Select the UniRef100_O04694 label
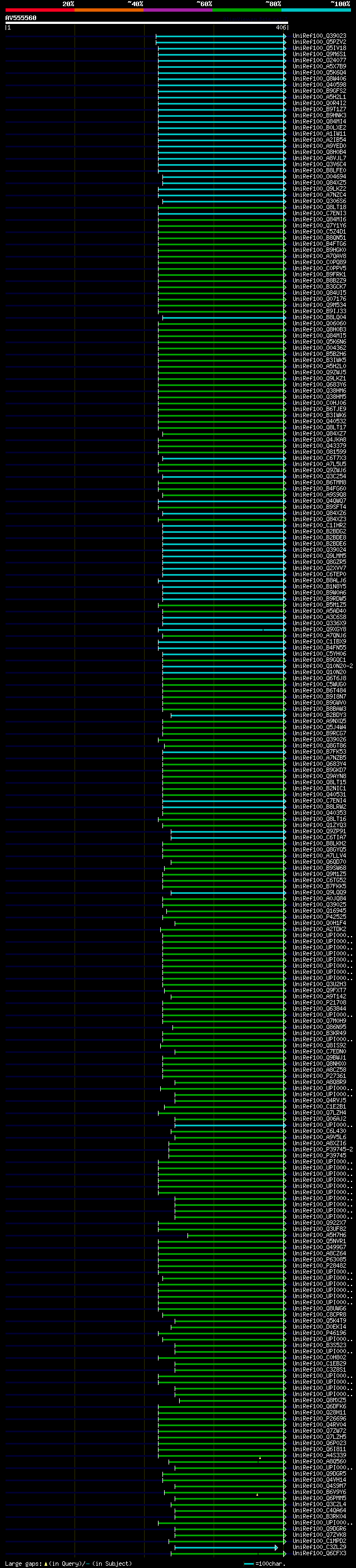356x1568 pixels. (319, 176)
